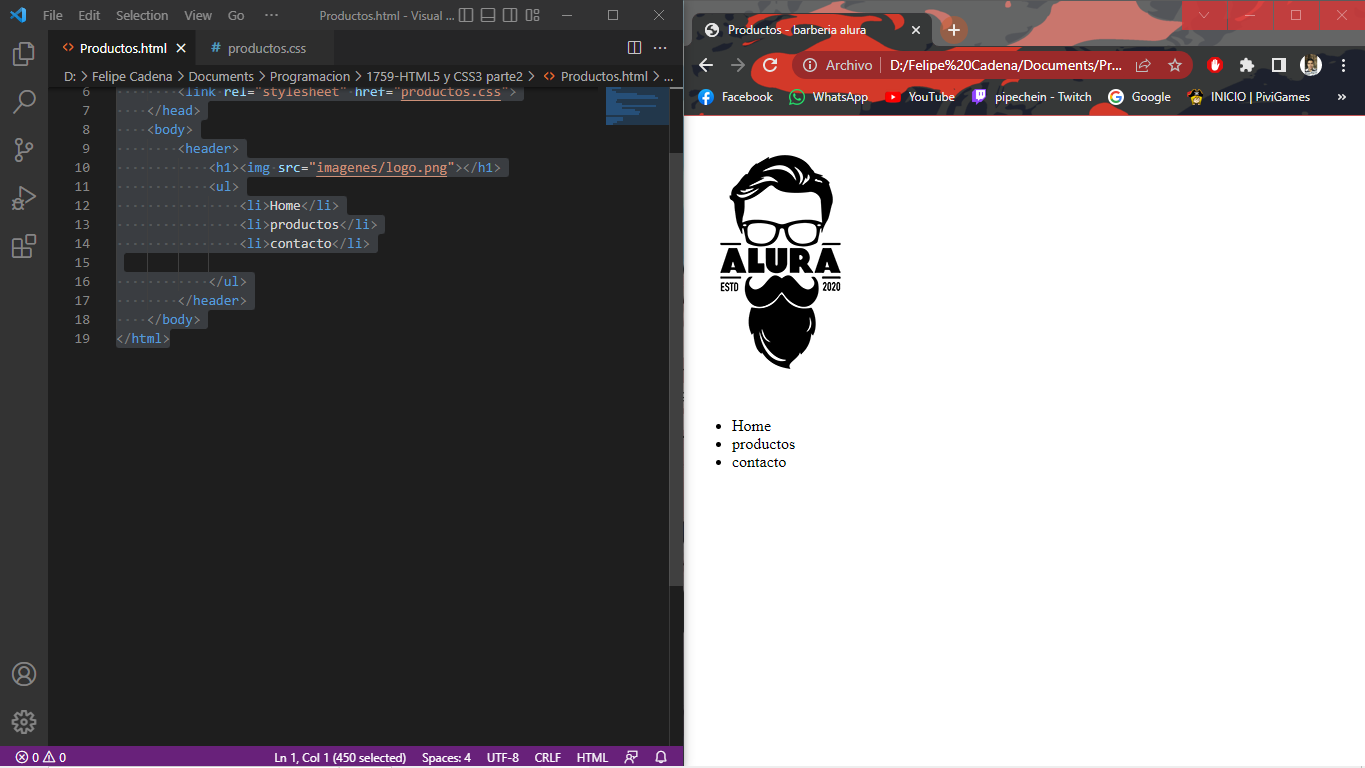Bookmark this page with star icon

[1175, 65]
